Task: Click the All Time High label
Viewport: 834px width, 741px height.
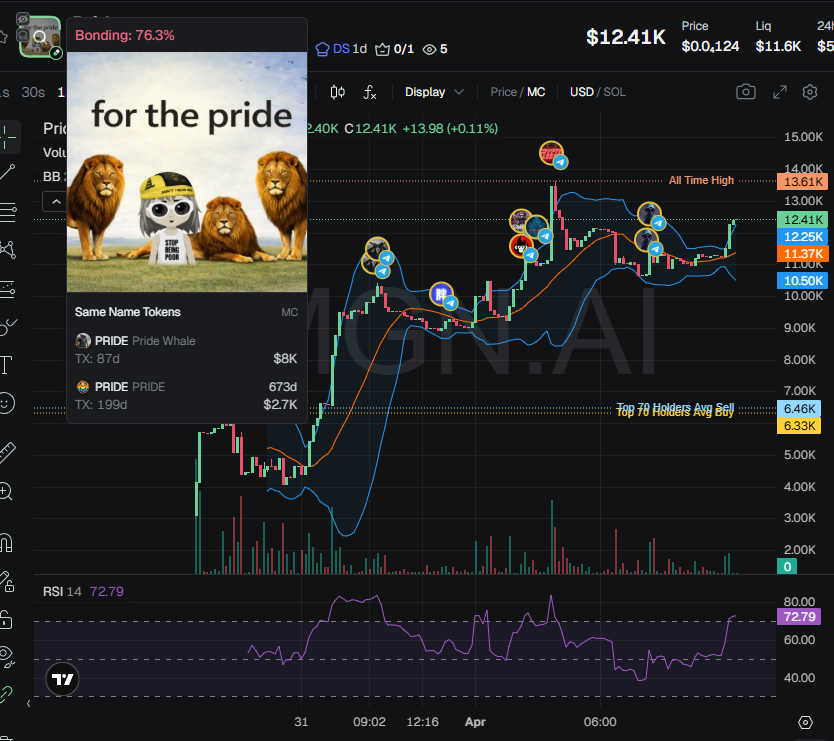Action: pos(701,180)
